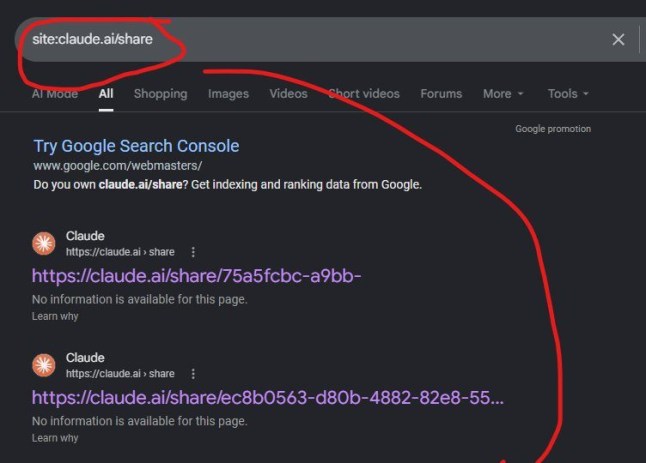Open three-dot menu for ec8b0563 result
Screen dimensions: 646x463
193,374
